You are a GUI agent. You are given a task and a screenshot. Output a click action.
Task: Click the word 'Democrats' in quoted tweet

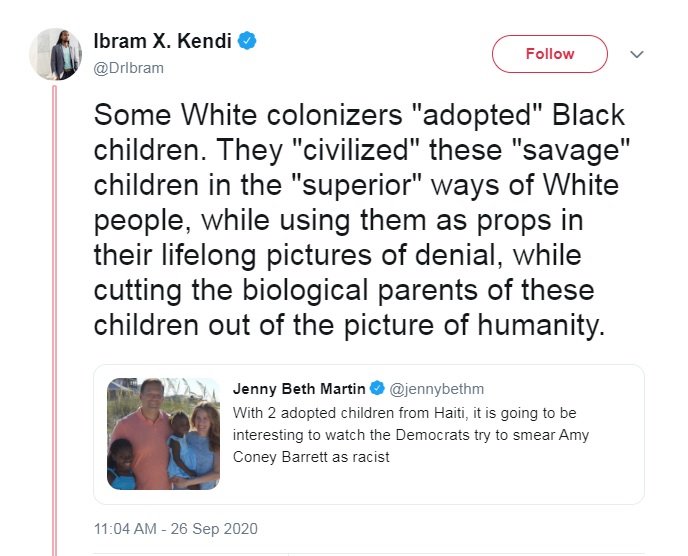tap(433, 435)
